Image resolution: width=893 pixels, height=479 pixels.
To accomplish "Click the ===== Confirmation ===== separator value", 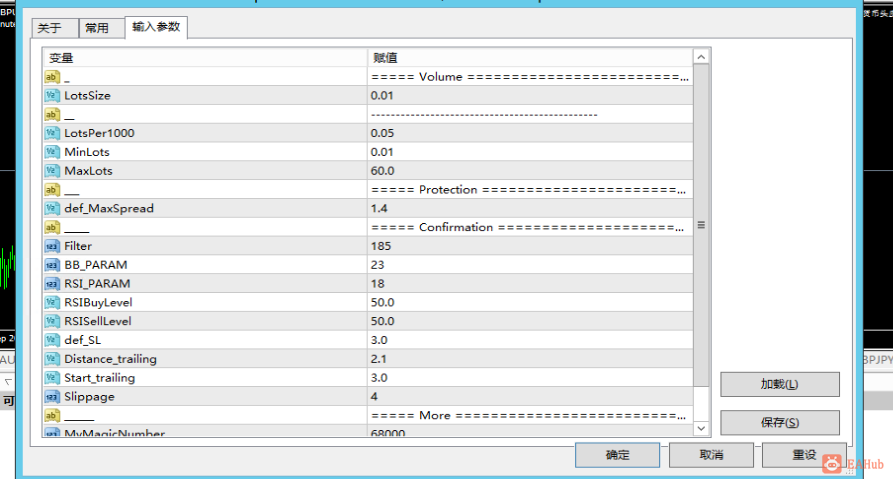I will (x=527, y=227).
